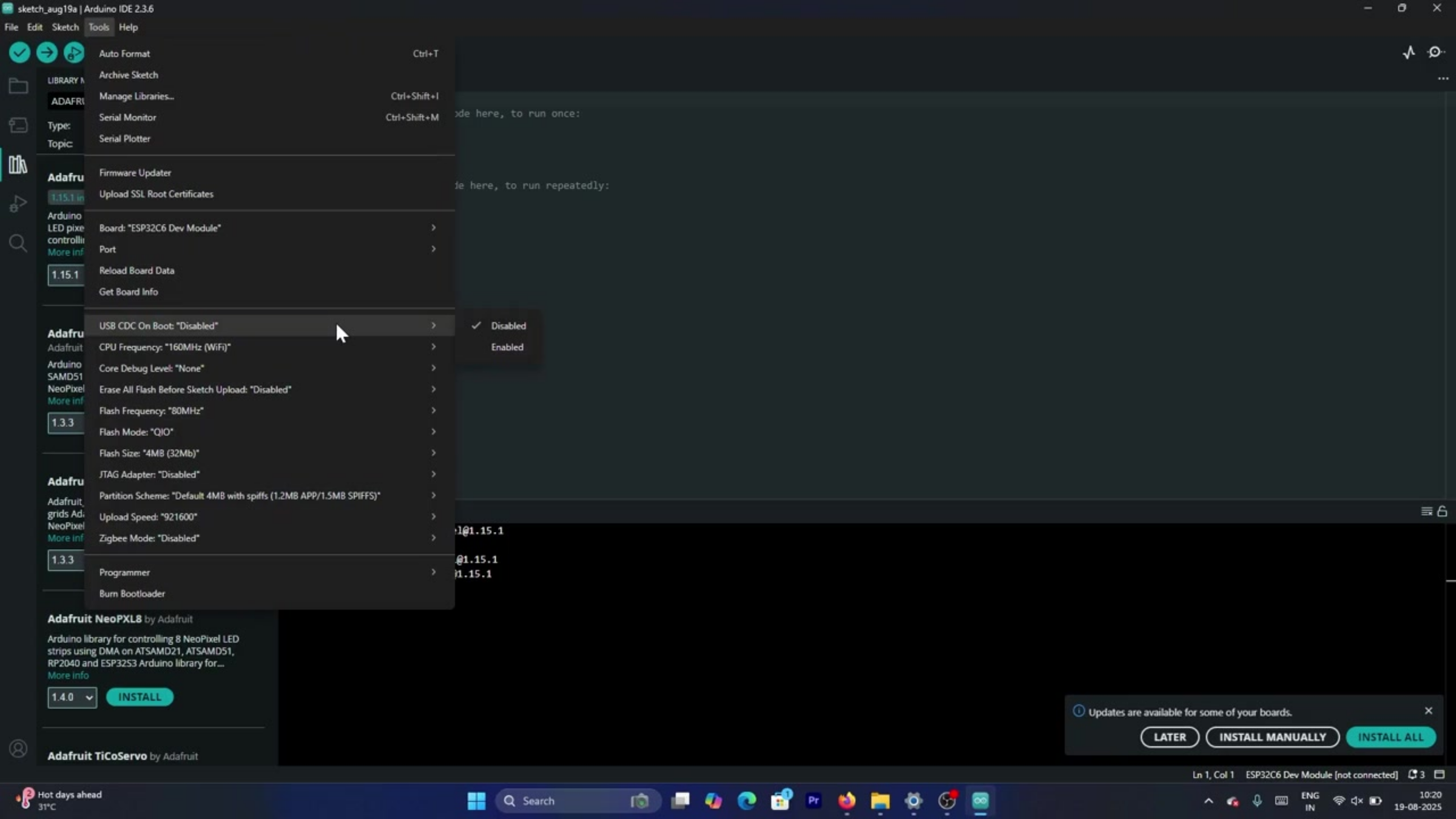Expand the Flash Frequency "80MHz" submenu
The width and height of the screenshot is (1456, 819).
pyautogui.click(x=269, y=411)
